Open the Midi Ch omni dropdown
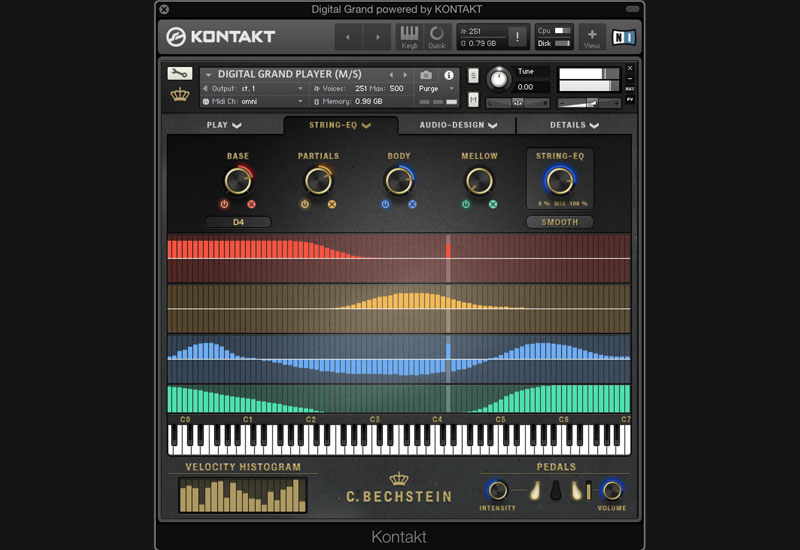 click(x=253, y=102)
